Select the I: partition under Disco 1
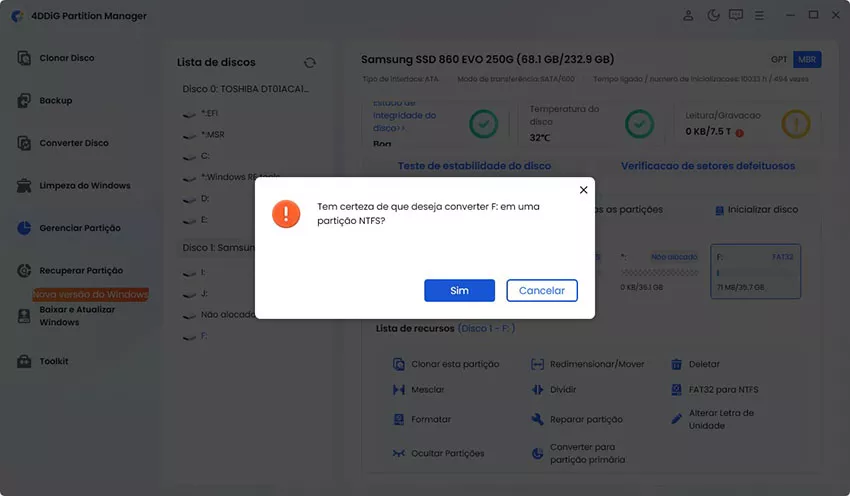 point(203,273)
